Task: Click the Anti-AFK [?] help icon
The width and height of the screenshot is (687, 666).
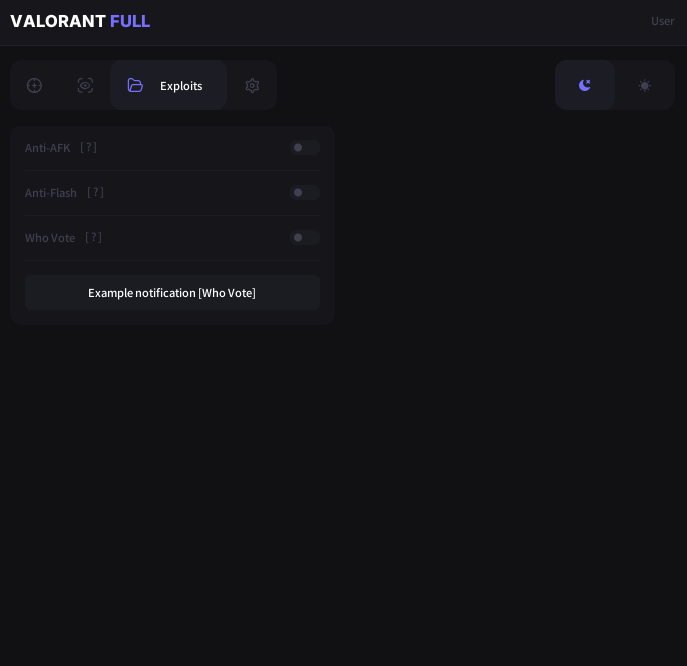Action: click(89, 148)
